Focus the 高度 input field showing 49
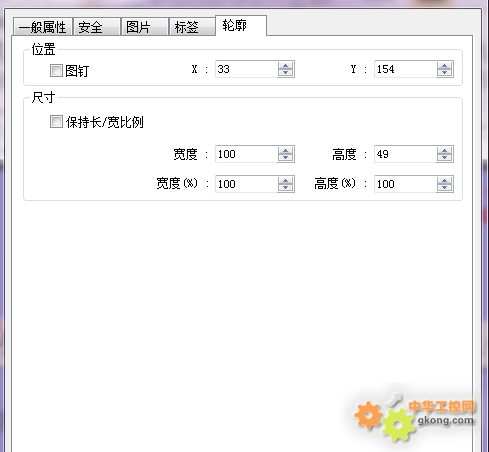The image size is (489, 452). coord(405,154)
